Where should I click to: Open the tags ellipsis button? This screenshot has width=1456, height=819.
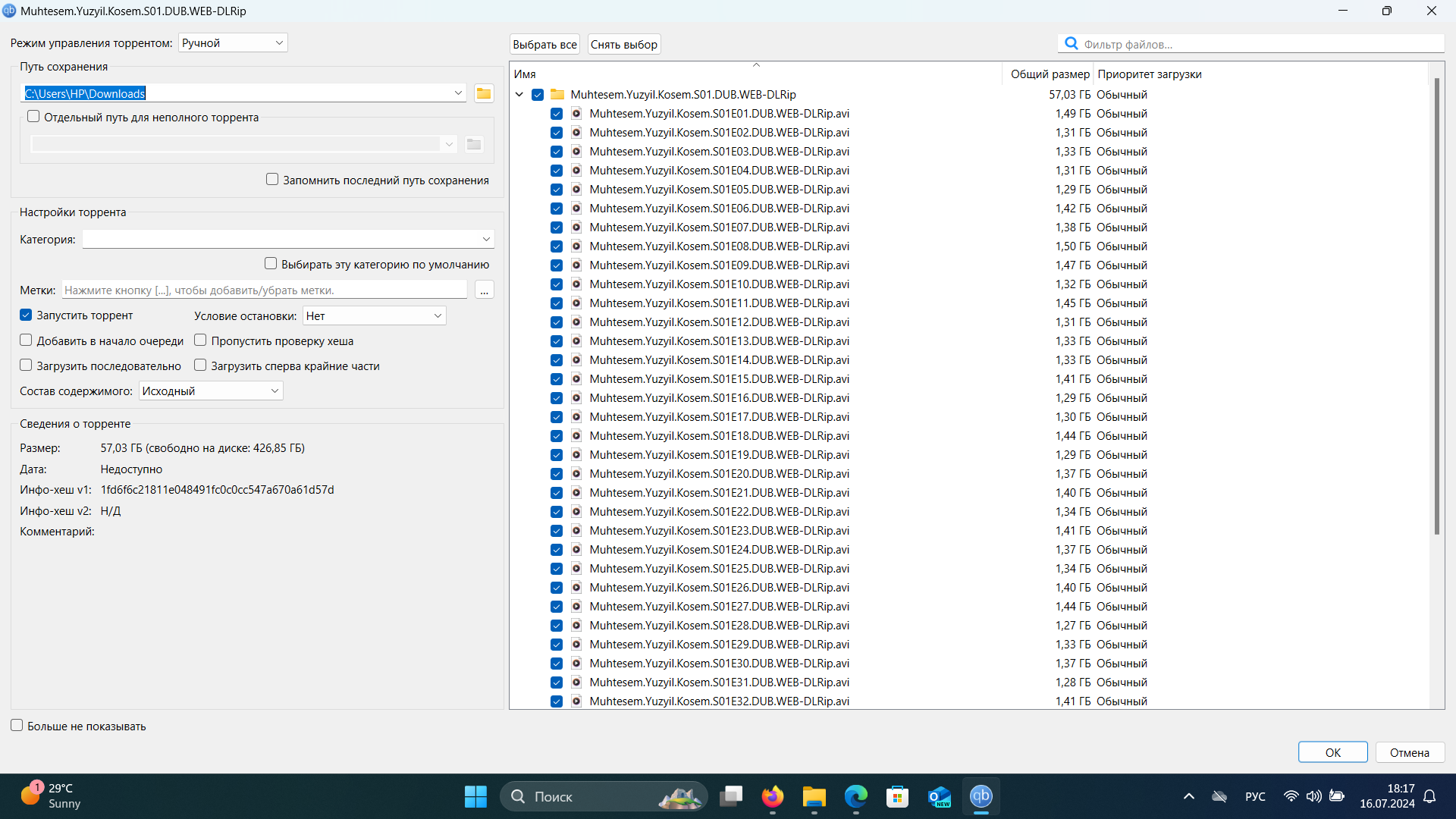point(484,290)
